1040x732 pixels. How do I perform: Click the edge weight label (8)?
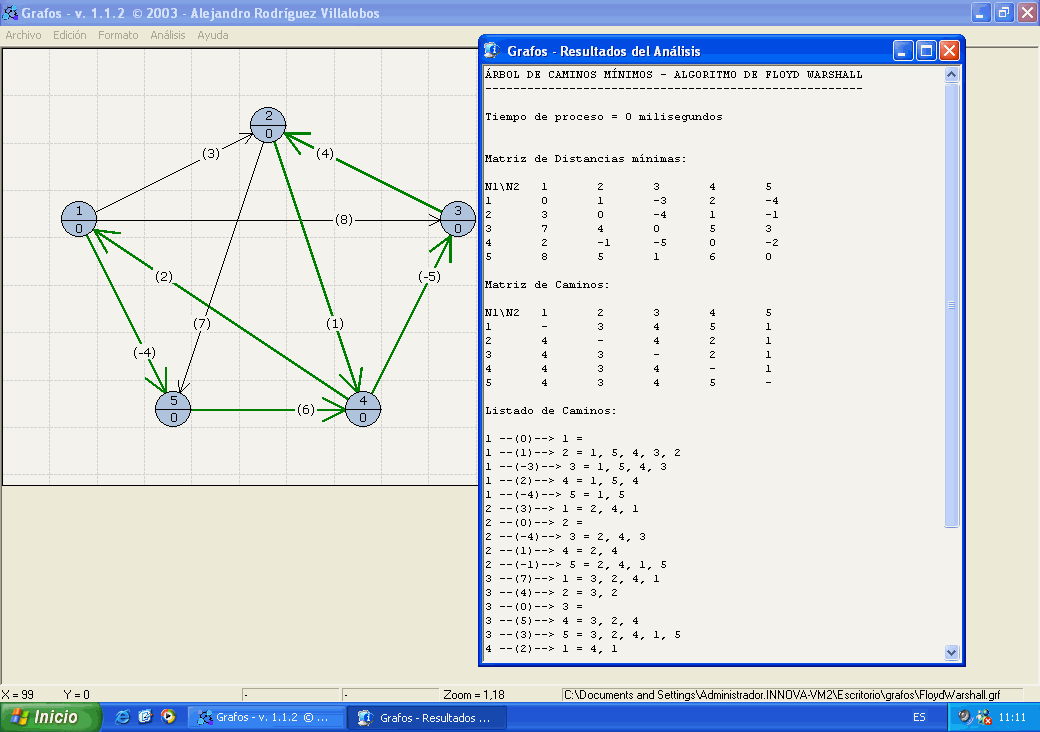coord(344,219)
